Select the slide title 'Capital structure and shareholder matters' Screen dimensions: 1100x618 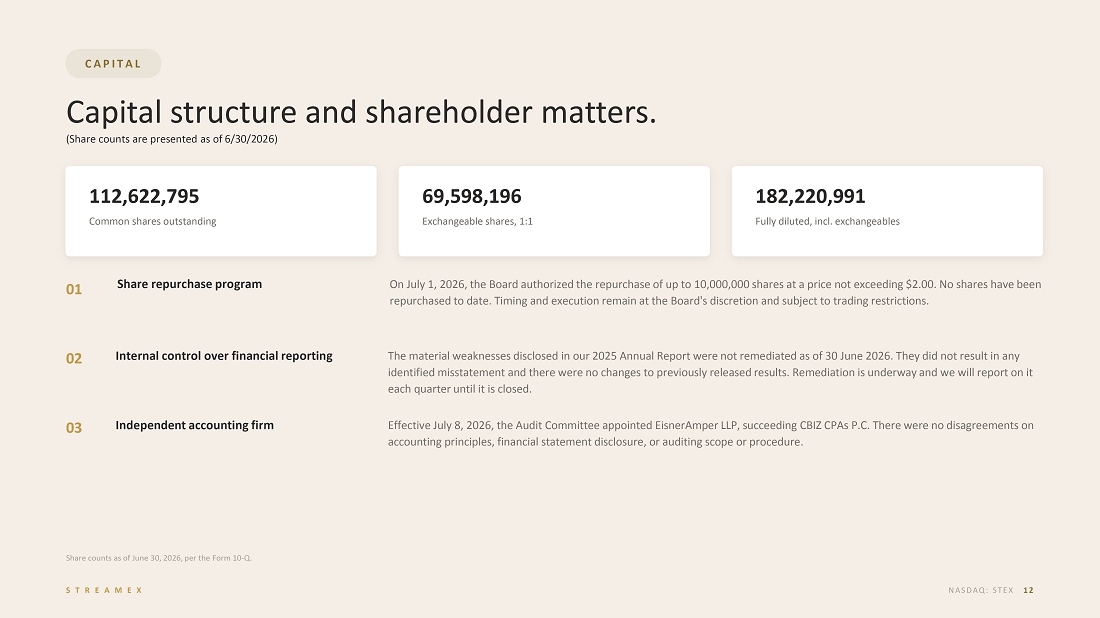click(361, 112)
